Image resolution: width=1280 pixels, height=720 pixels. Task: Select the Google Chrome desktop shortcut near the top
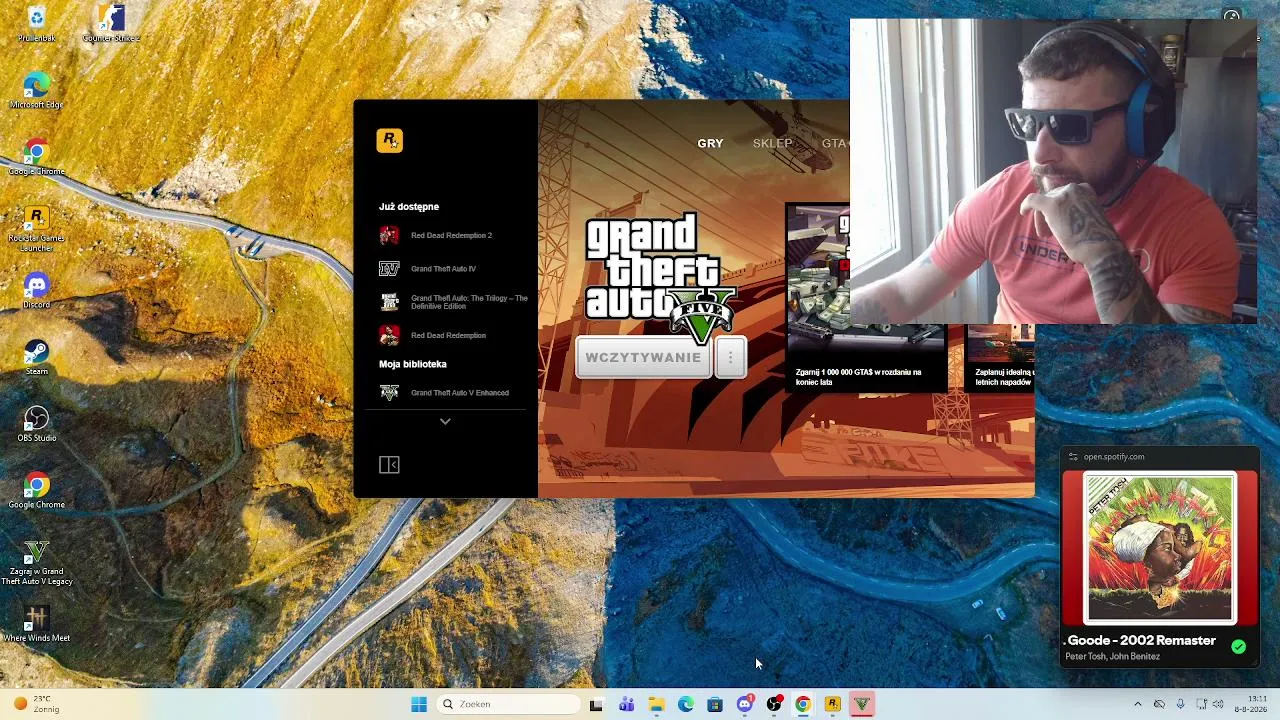coord(36,157)
